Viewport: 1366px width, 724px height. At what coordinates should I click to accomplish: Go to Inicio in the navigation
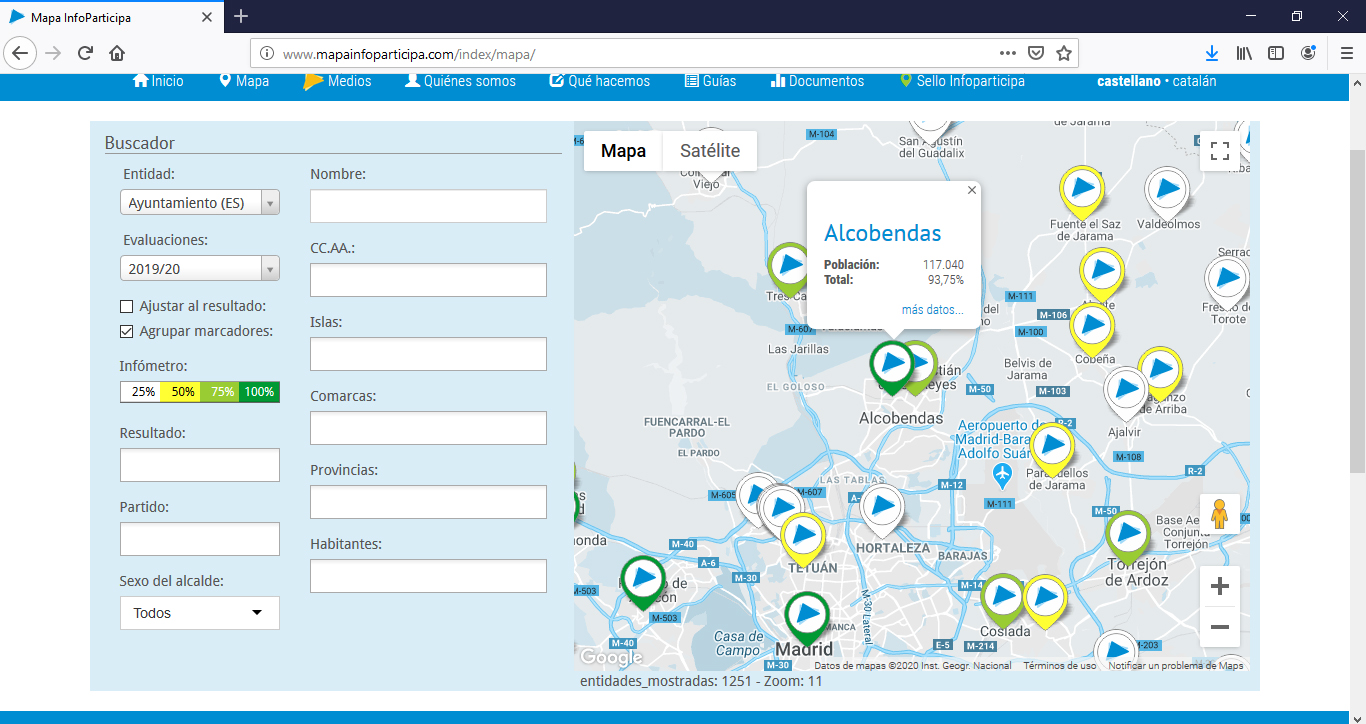pos(159,81)
